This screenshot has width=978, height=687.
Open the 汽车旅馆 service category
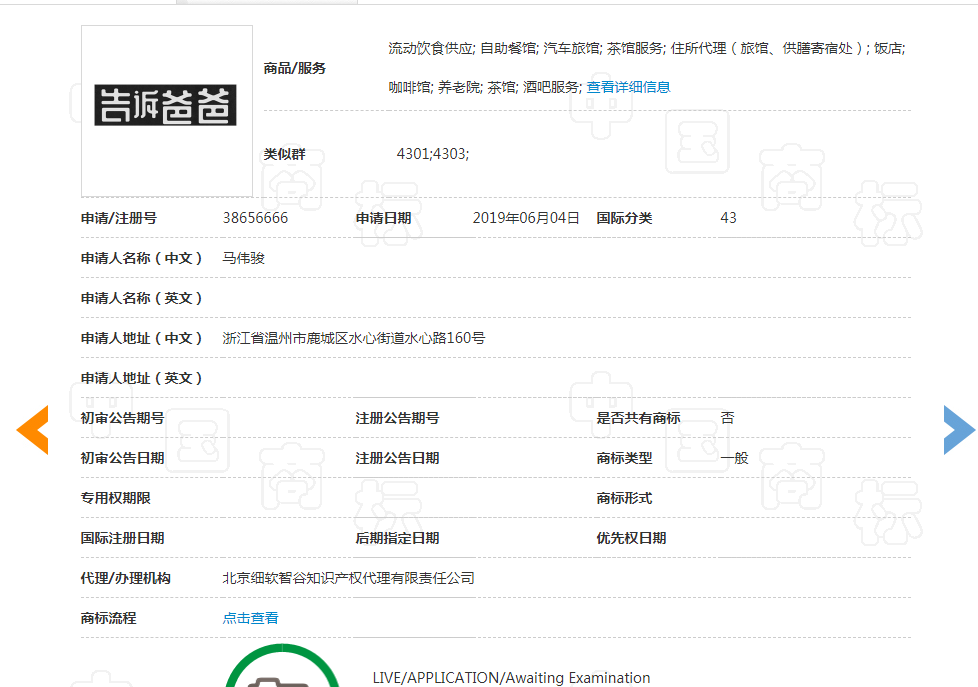(x=571, y=45)
